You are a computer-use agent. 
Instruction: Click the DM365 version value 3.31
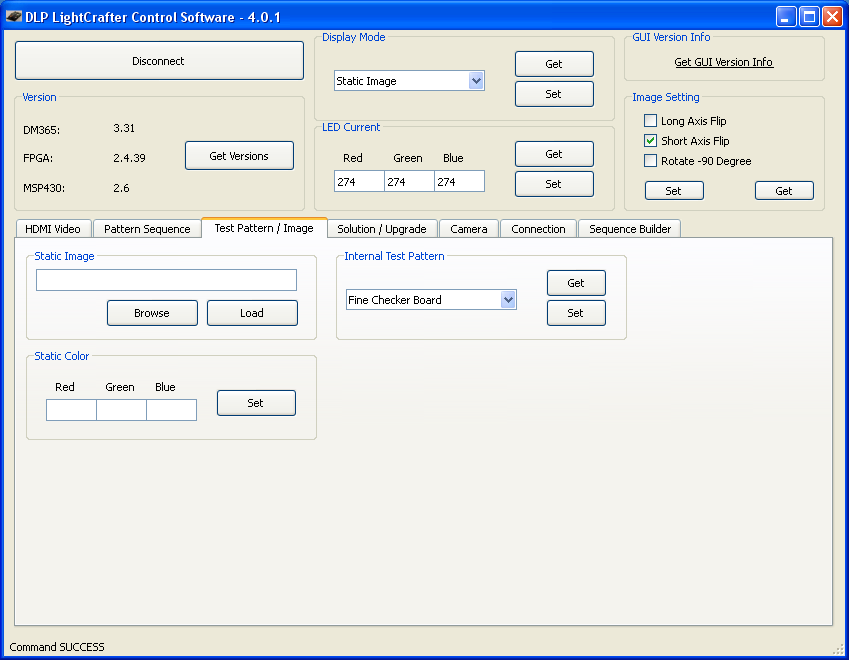pos(124,128)
